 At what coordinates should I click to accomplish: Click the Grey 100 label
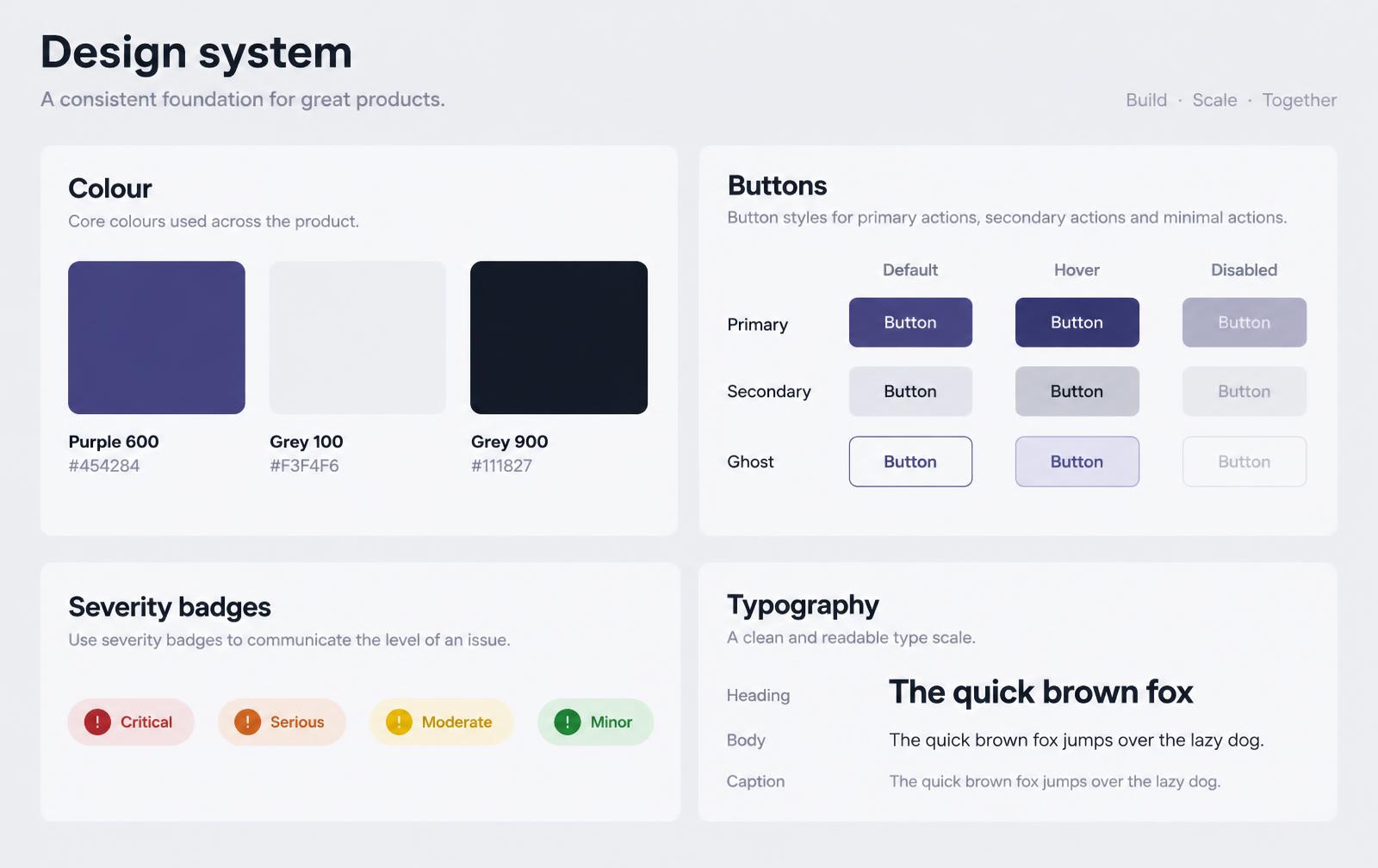[x=307, y=442]
